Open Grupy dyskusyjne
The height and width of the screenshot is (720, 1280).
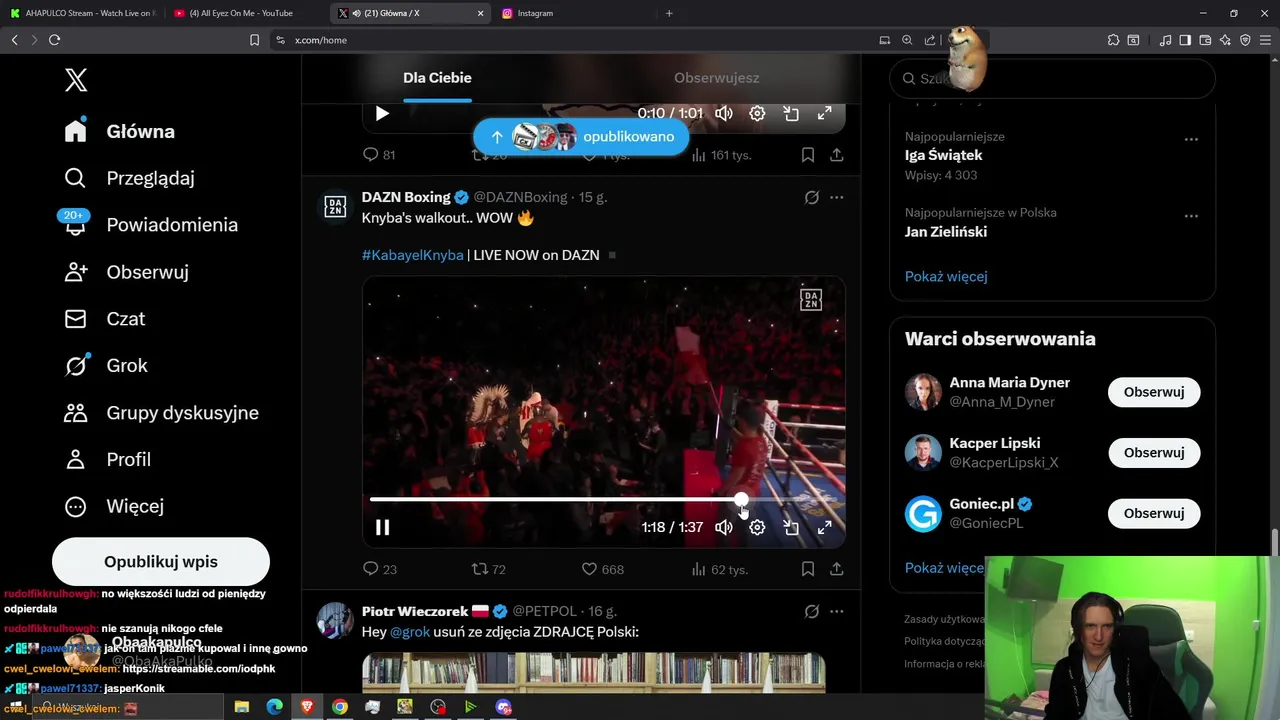click(162, 413)
